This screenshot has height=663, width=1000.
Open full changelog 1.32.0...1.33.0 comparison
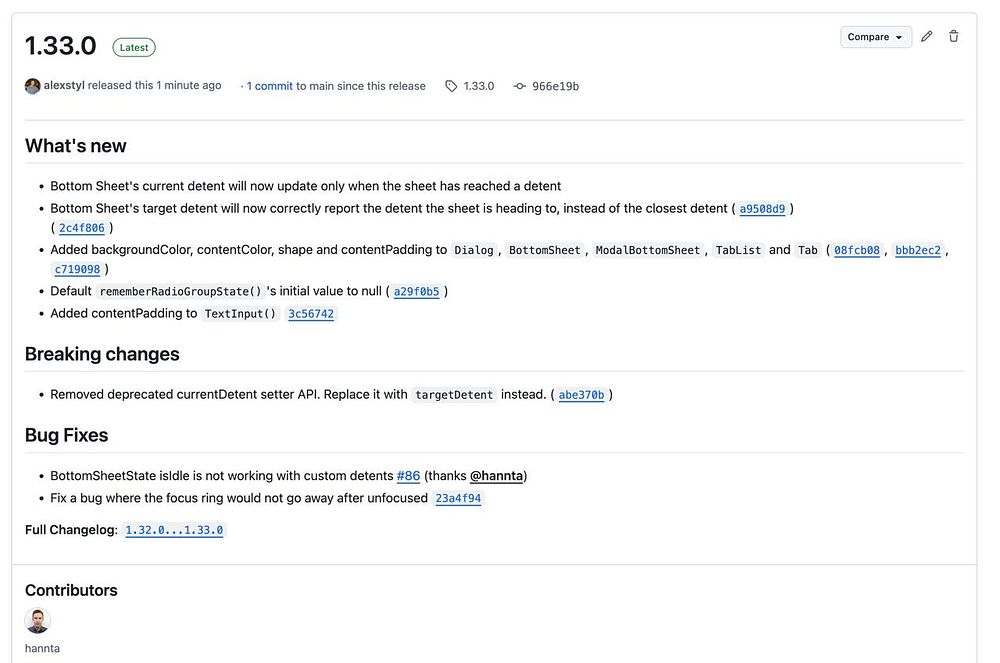[174, 530]
